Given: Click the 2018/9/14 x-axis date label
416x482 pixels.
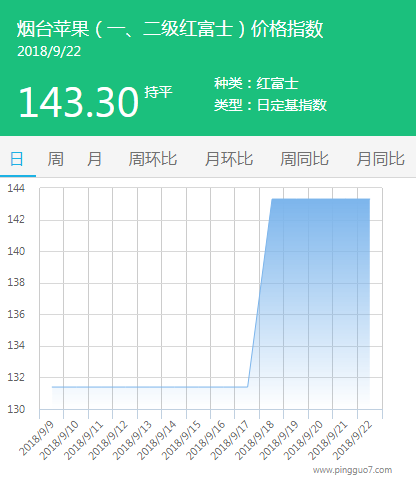Looking at the screenshot, I should (157, 440).
